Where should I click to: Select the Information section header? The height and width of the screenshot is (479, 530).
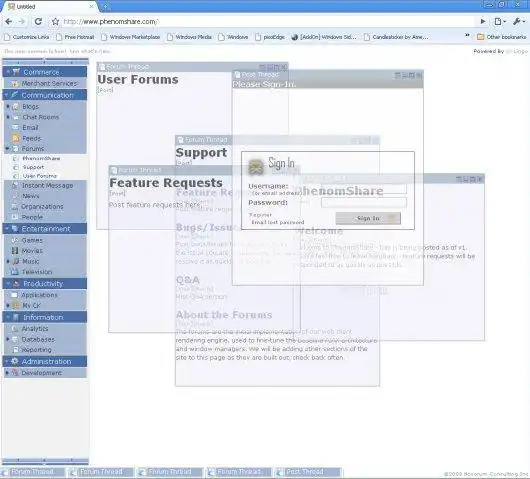coord(45,317)
